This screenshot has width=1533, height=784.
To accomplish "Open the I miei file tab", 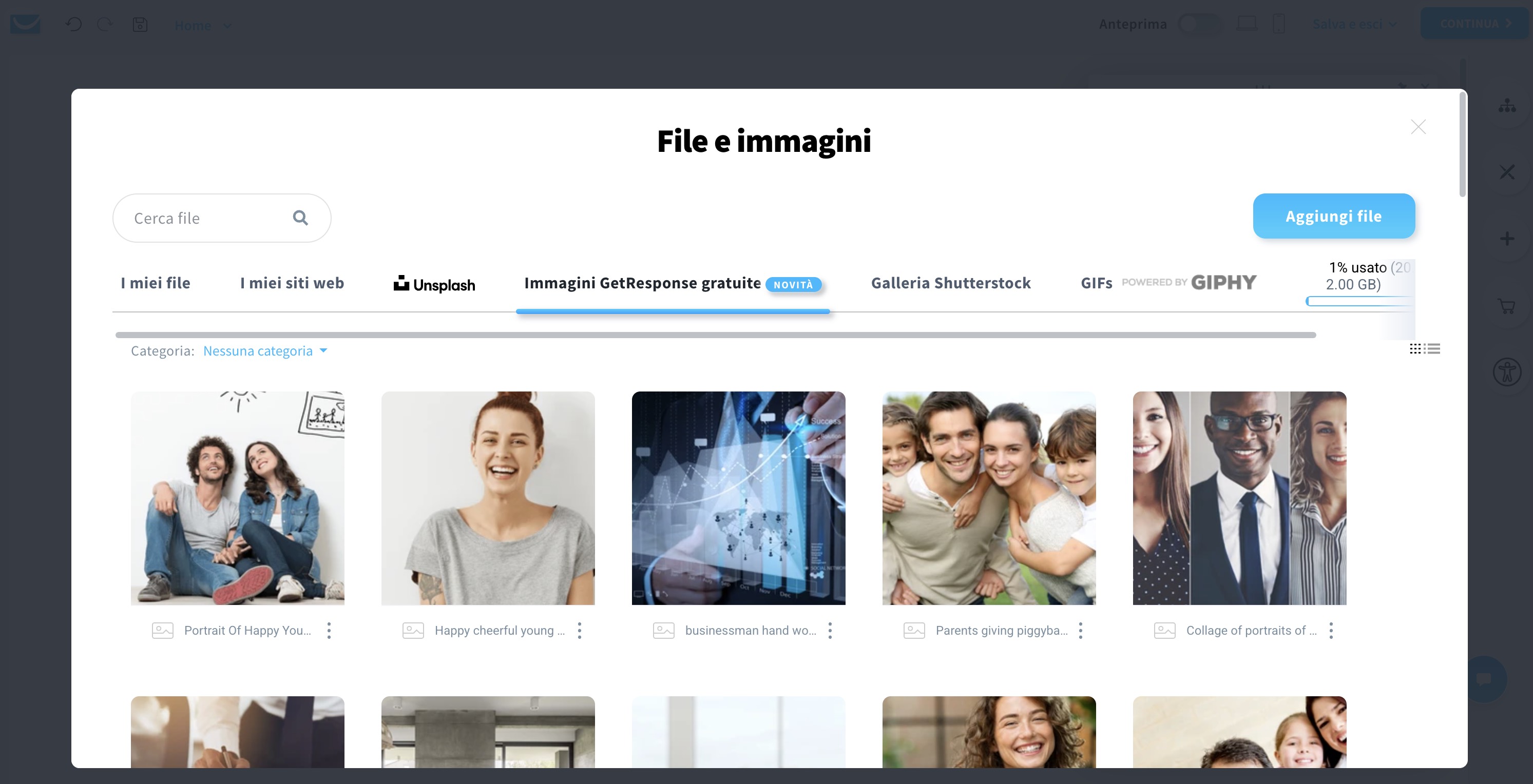I will 155,283.
